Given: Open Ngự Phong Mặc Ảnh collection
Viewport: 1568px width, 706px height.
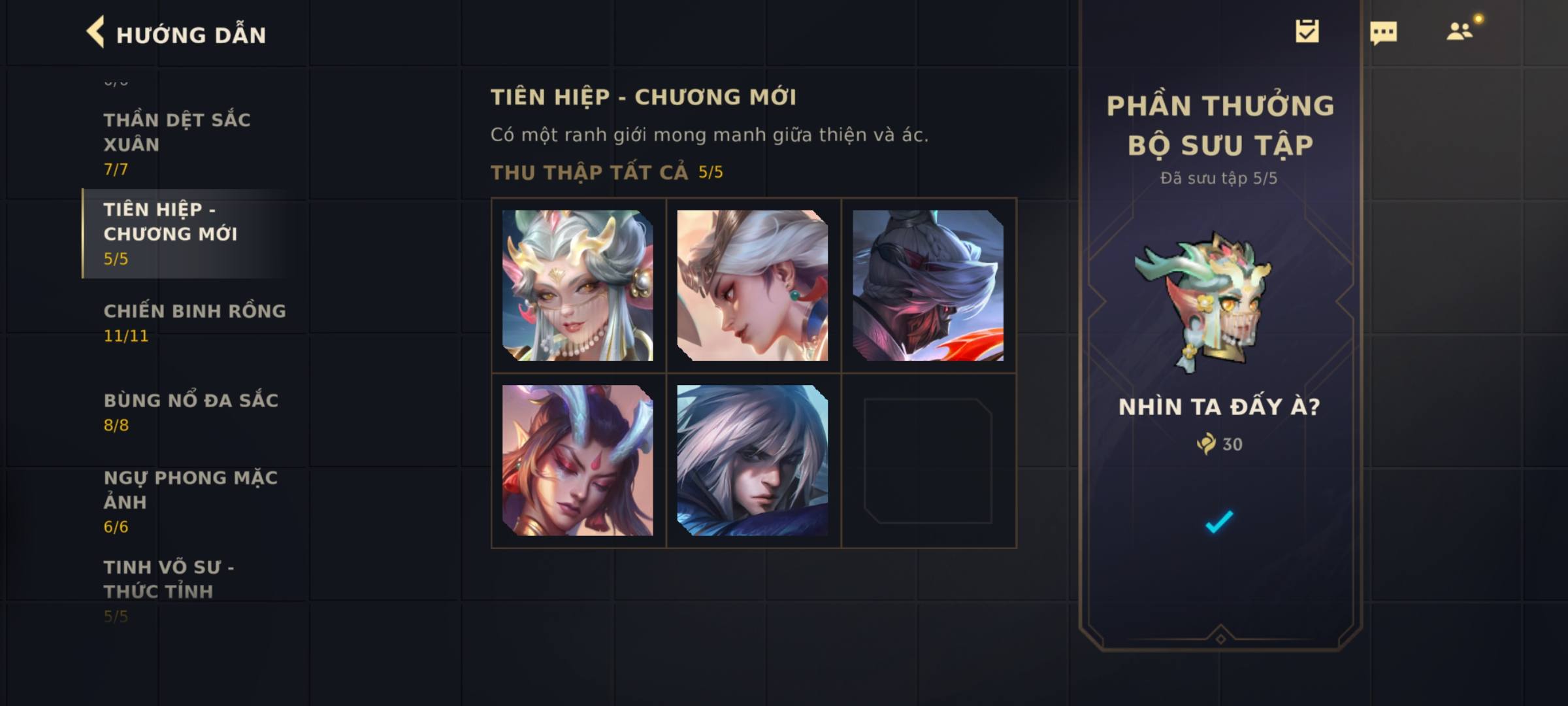Looking at the screenshot, I should [x=189, y=501].
